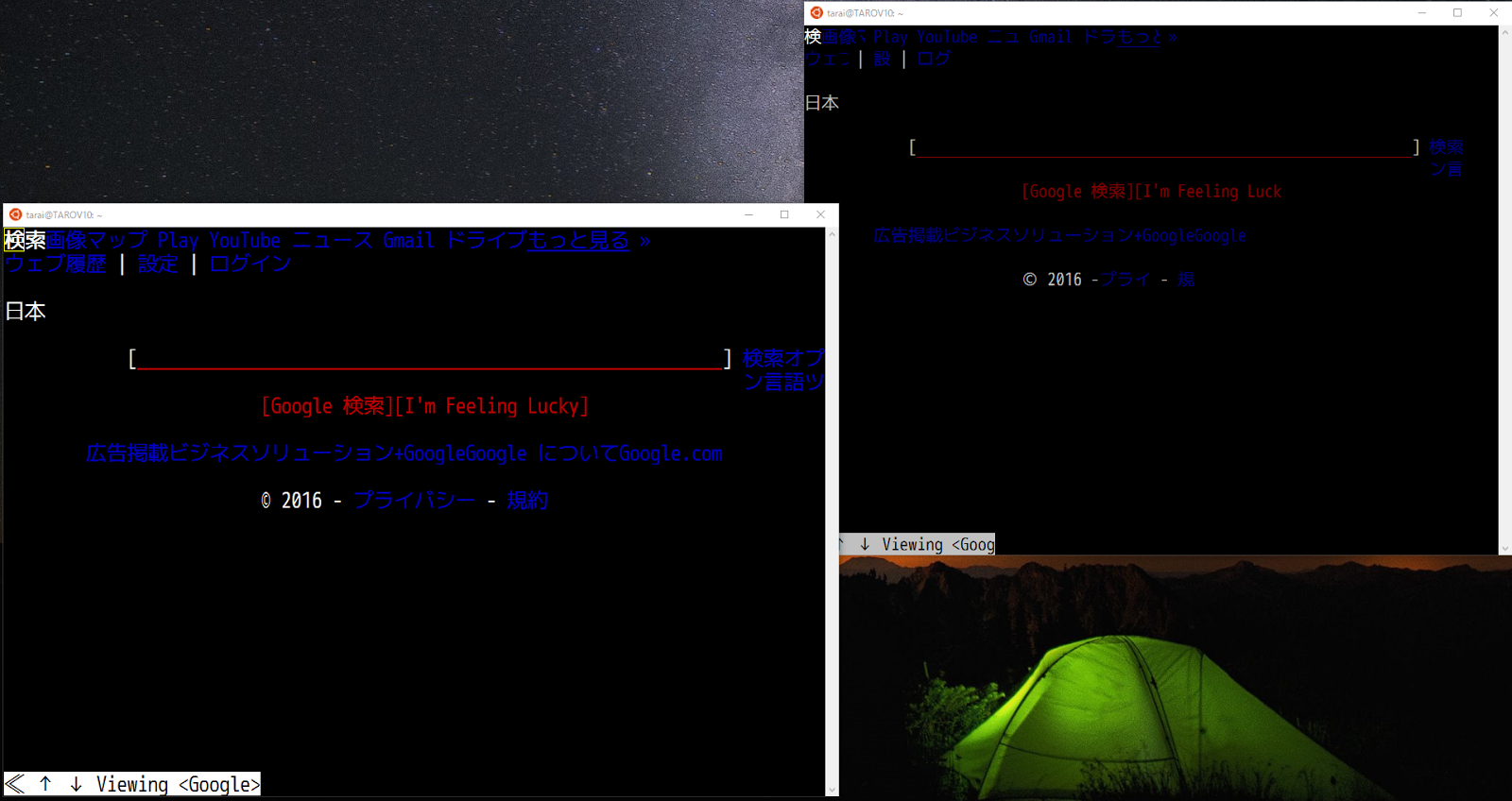Open ビジネスソリューション link in back window
Image resolution: width=1512 pixels, height=801 pixels.
(x=1038, y=235)
